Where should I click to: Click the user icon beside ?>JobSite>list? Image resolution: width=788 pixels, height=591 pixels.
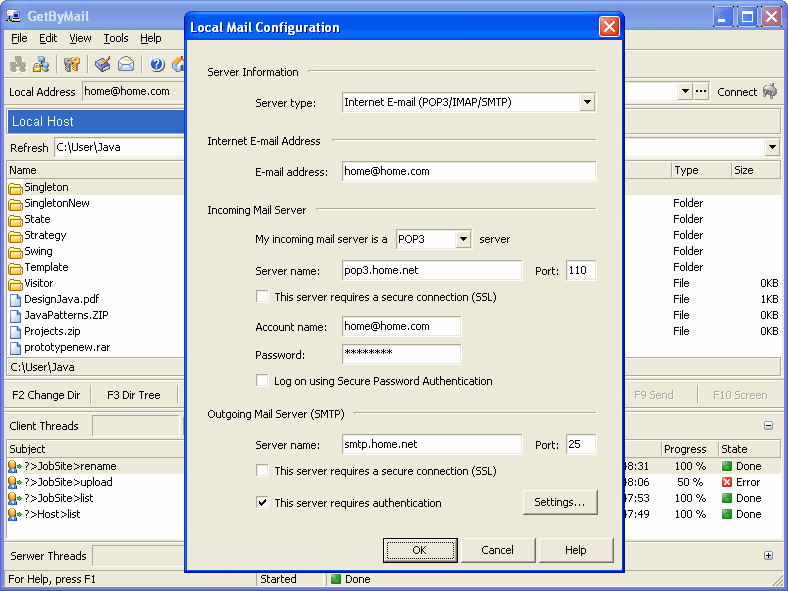point(15,499)
